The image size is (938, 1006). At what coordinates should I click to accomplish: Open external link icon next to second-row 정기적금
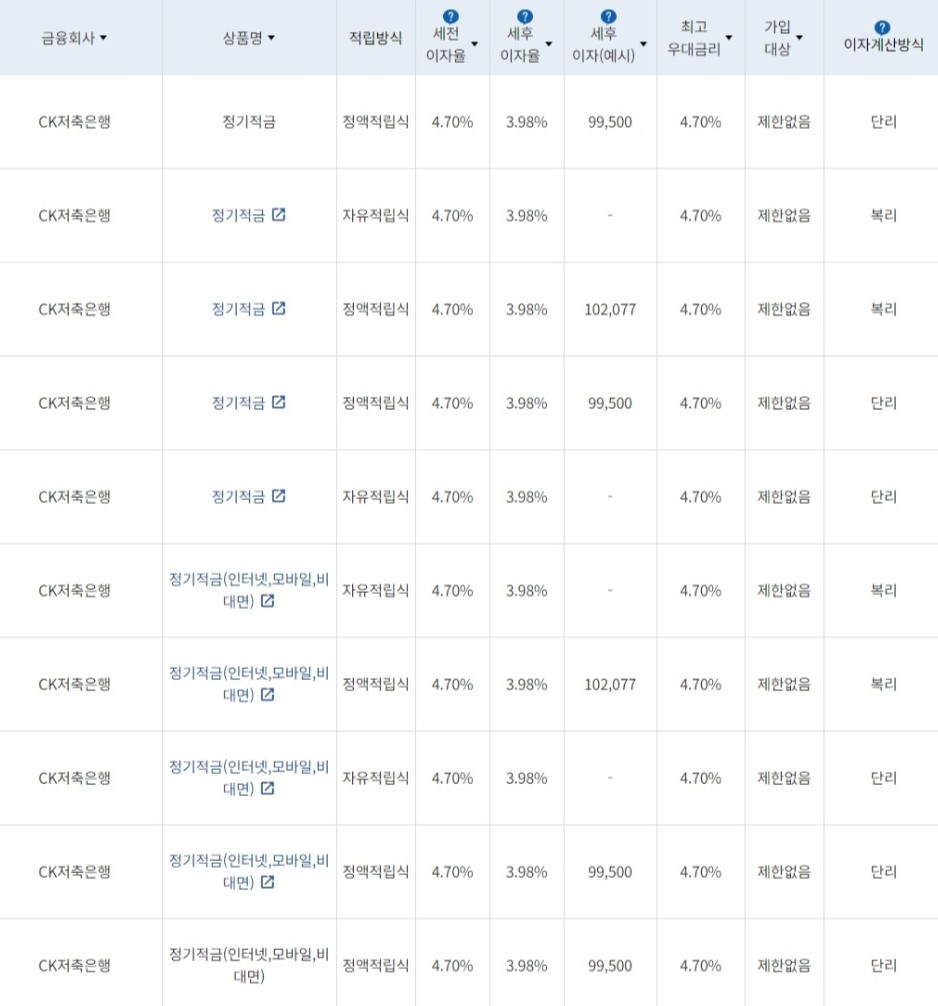[279, 214]
